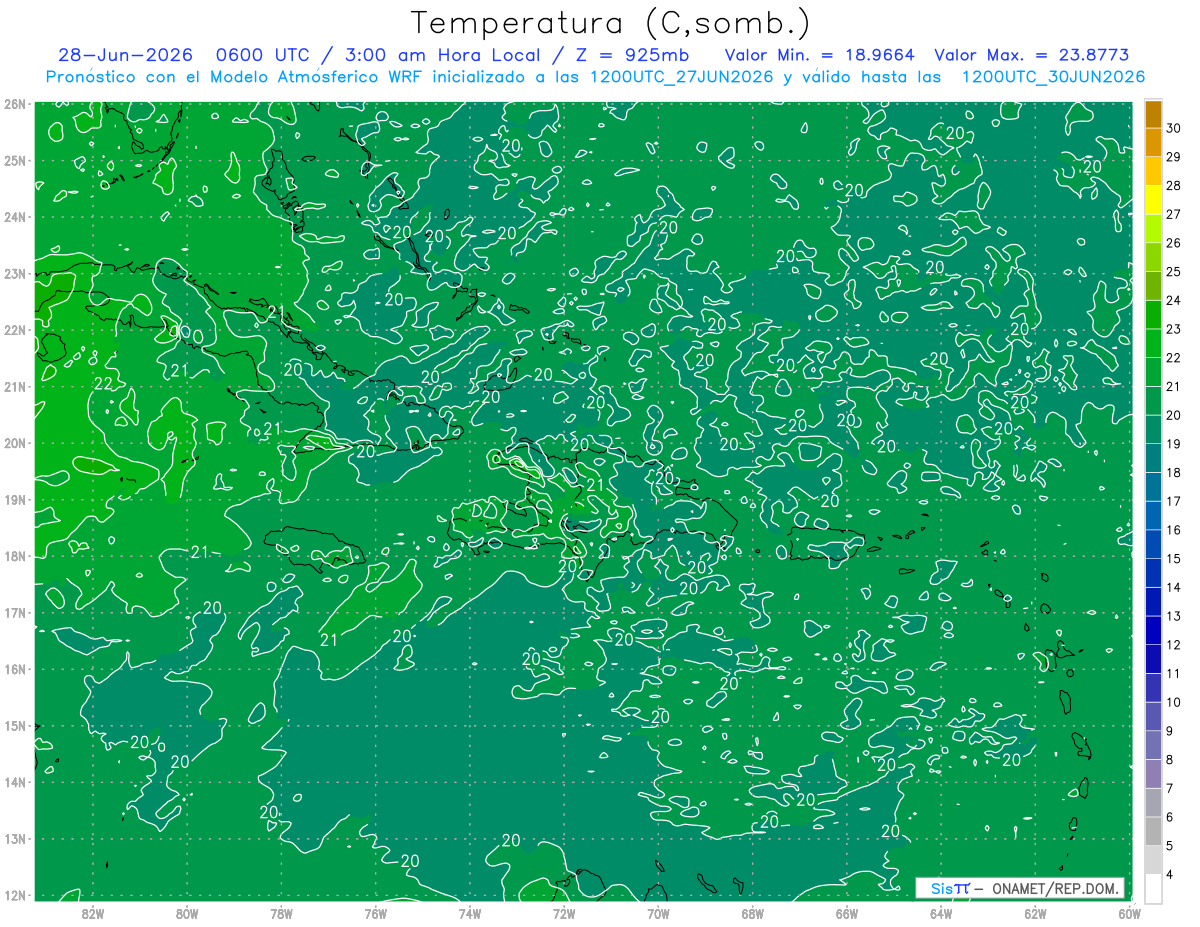This screenshot has height=927, width=1200.
Task: Click the "68W" longitude axis label
Action: (x=752, y=913)
